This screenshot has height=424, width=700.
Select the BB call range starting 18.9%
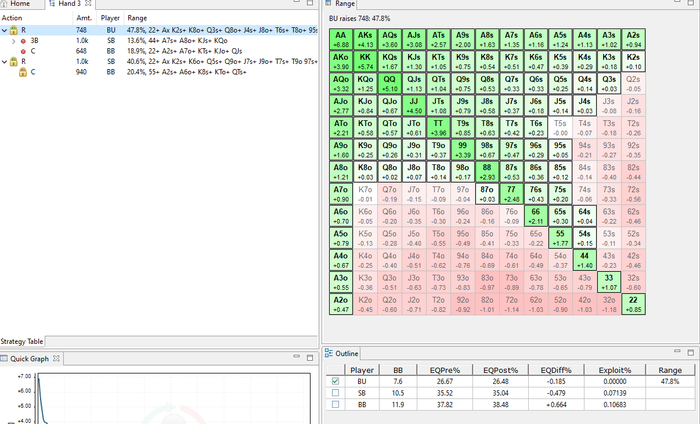point(184,51)
